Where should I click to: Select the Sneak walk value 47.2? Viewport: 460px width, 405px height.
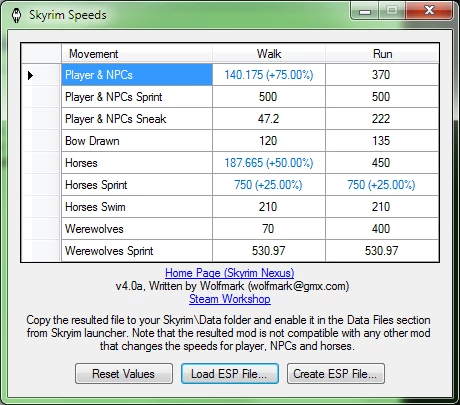(269, 119)
